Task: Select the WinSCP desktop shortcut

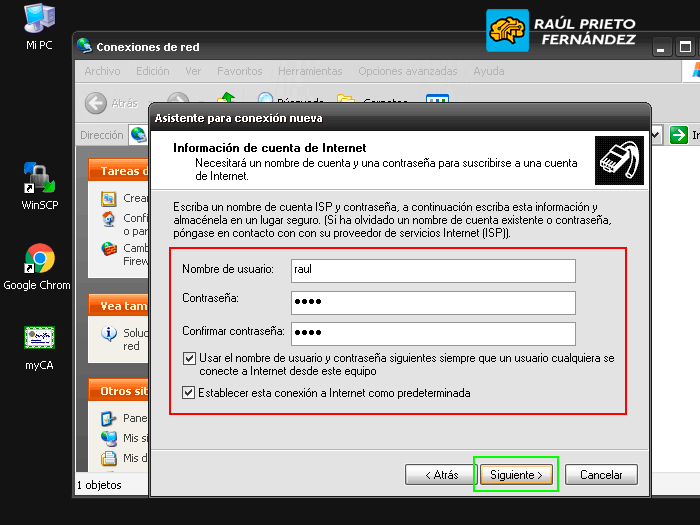Action: pyautogui.click(x=39, y=179)
